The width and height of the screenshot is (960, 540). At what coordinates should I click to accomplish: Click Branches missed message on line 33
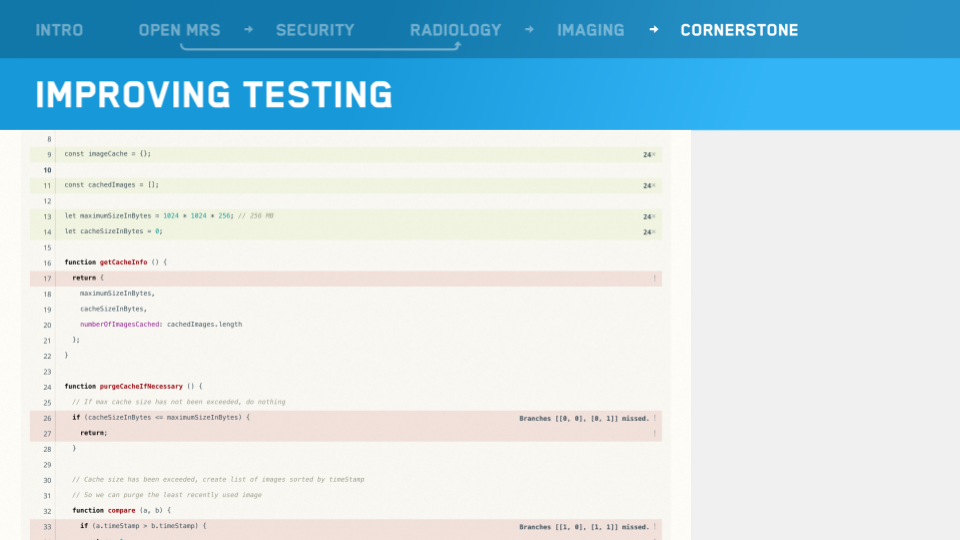583,526
